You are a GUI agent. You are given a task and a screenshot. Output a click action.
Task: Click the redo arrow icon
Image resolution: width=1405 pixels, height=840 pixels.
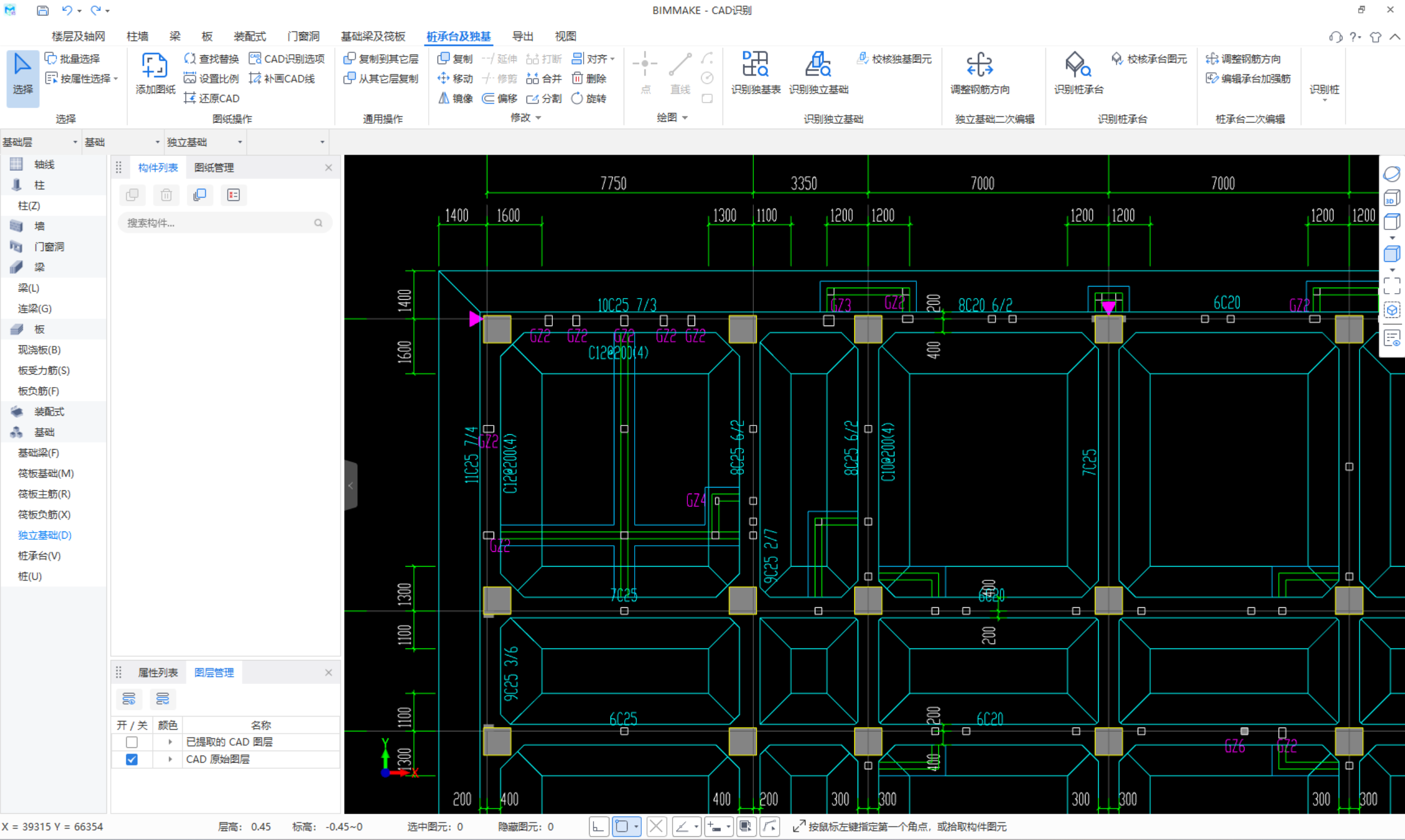tap(96, 10)
